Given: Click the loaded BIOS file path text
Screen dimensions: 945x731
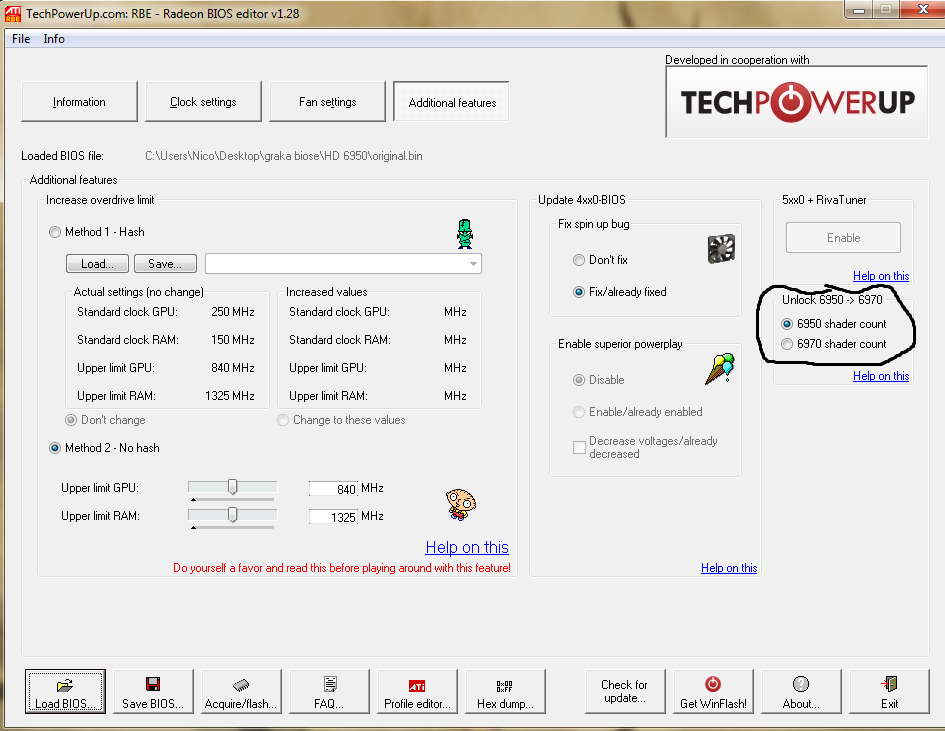Looking at the screenshot, I should pos(283,156).
